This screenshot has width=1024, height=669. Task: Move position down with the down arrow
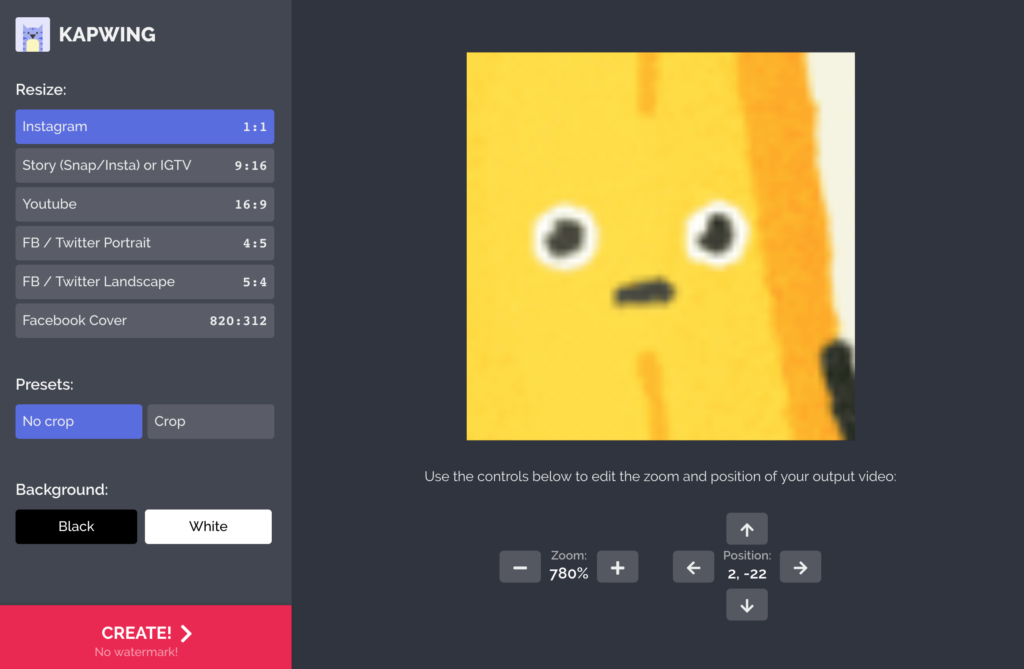pos(747,604)
